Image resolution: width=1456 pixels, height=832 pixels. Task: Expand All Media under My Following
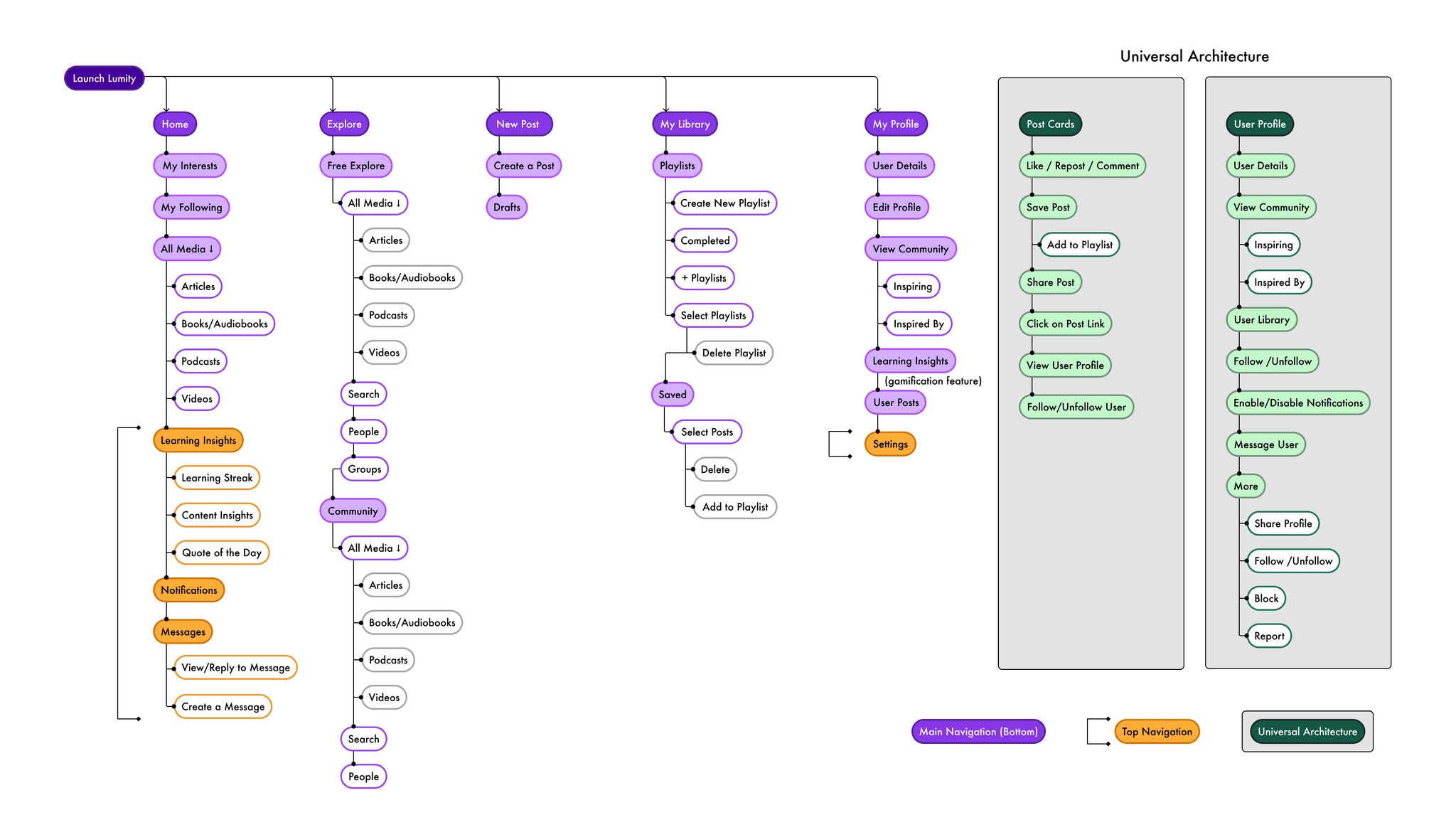click(x=187, y=249)
